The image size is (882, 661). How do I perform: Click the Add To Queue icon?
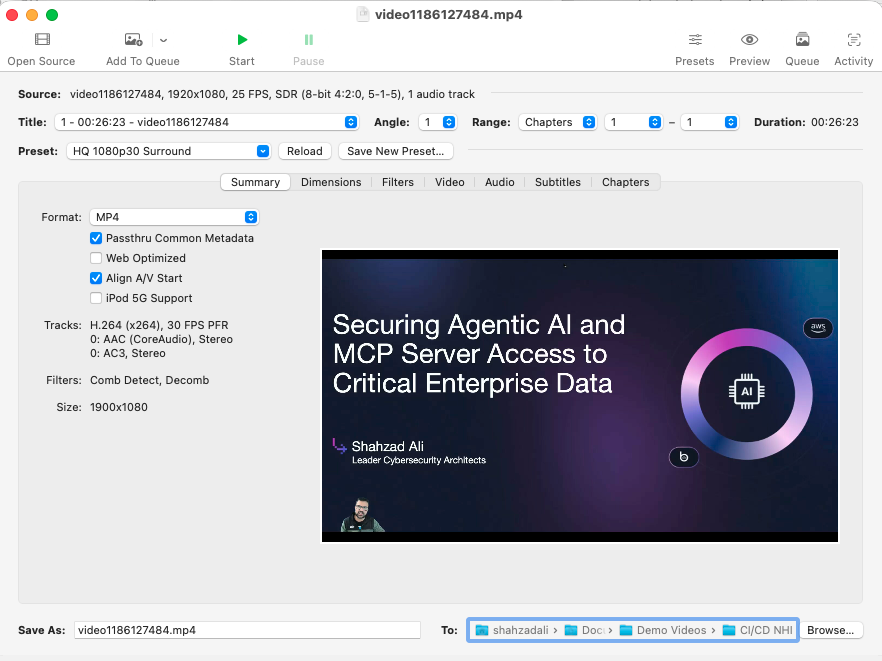coord(134,40)
